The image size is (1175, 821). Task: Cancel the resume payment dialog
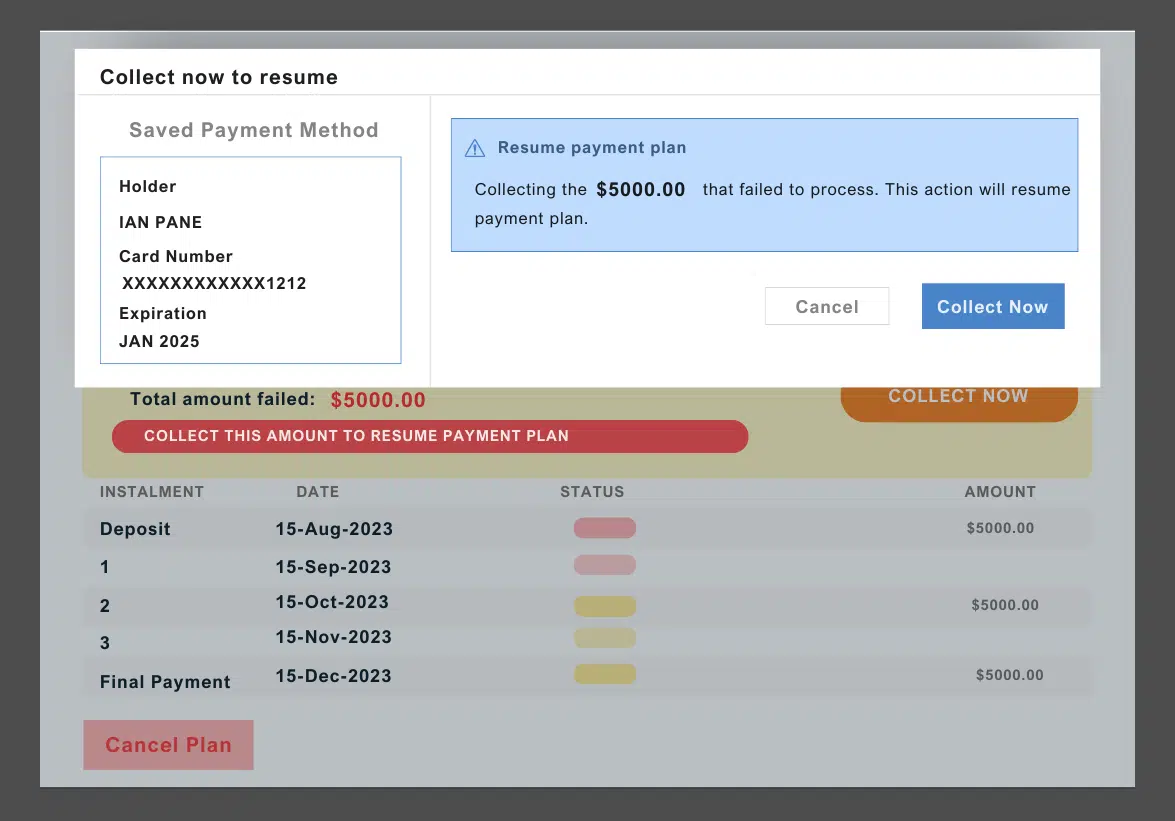[827, 306]
